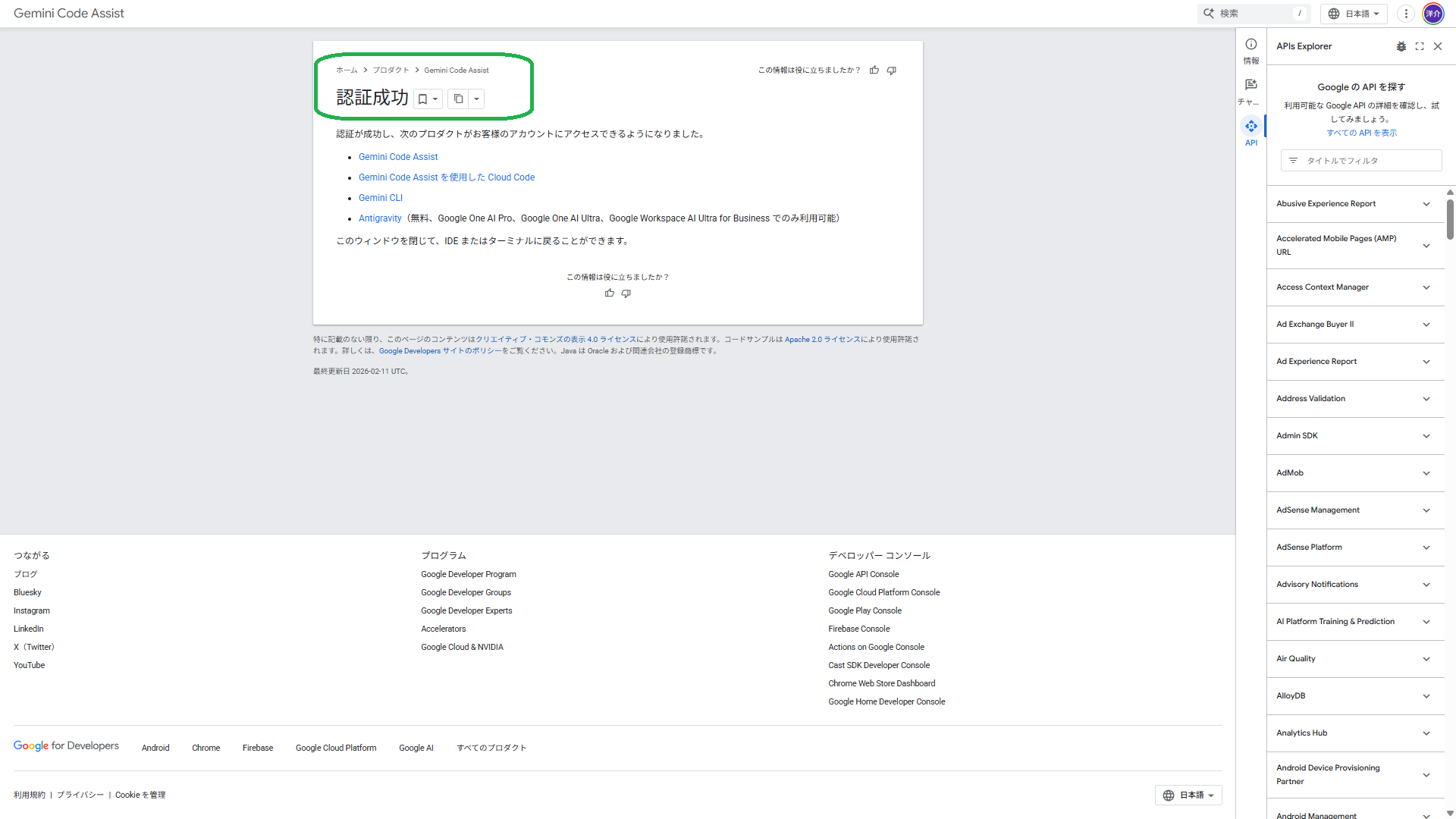The height and width of the screenshot is (819, 1456).
Task: Open the chat panel icon in sidebar
Action: 1251,85
